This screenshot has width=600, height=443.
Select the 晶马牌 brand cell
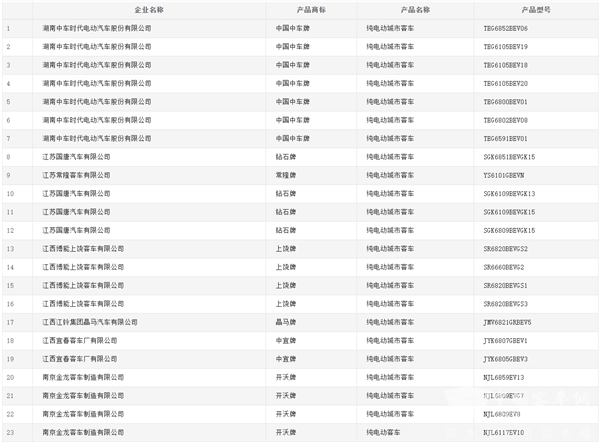[286, 322]
